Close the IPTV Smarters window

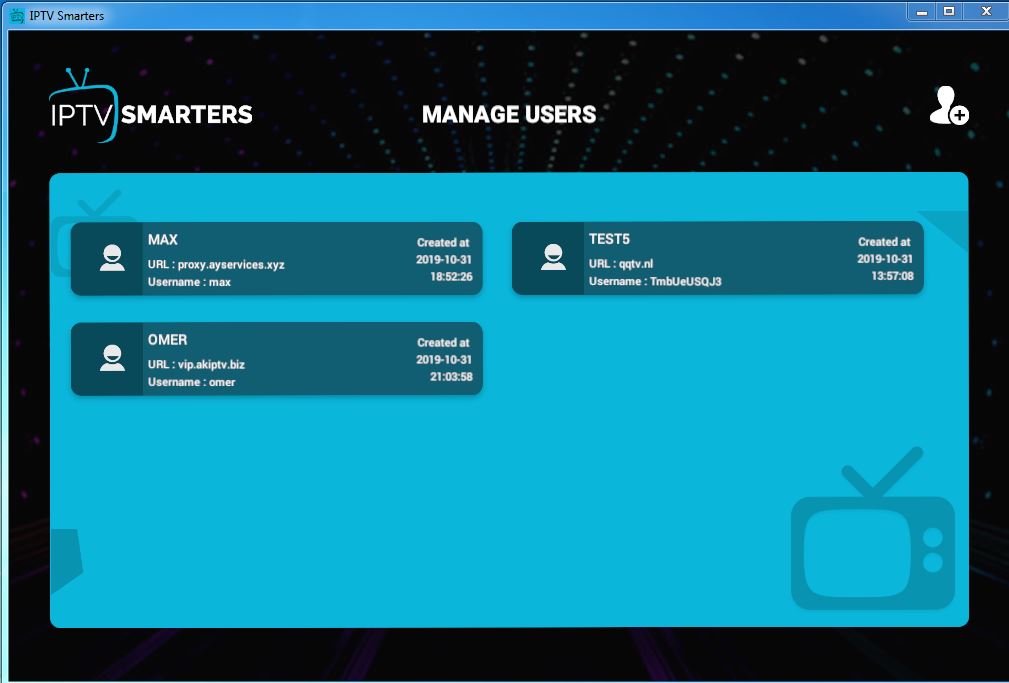985,11
